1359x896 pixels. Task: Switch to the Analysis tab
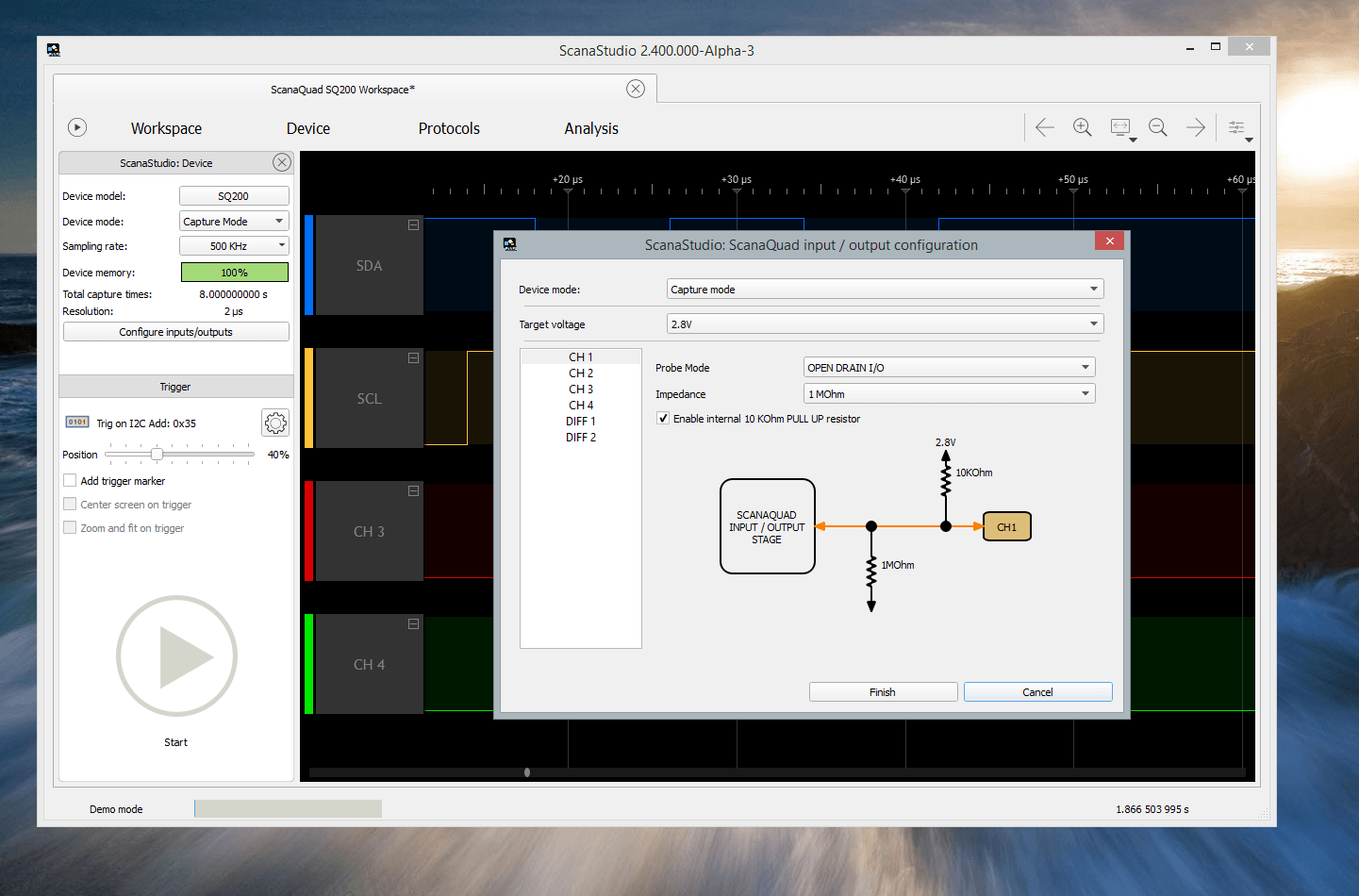click(591, 128)
